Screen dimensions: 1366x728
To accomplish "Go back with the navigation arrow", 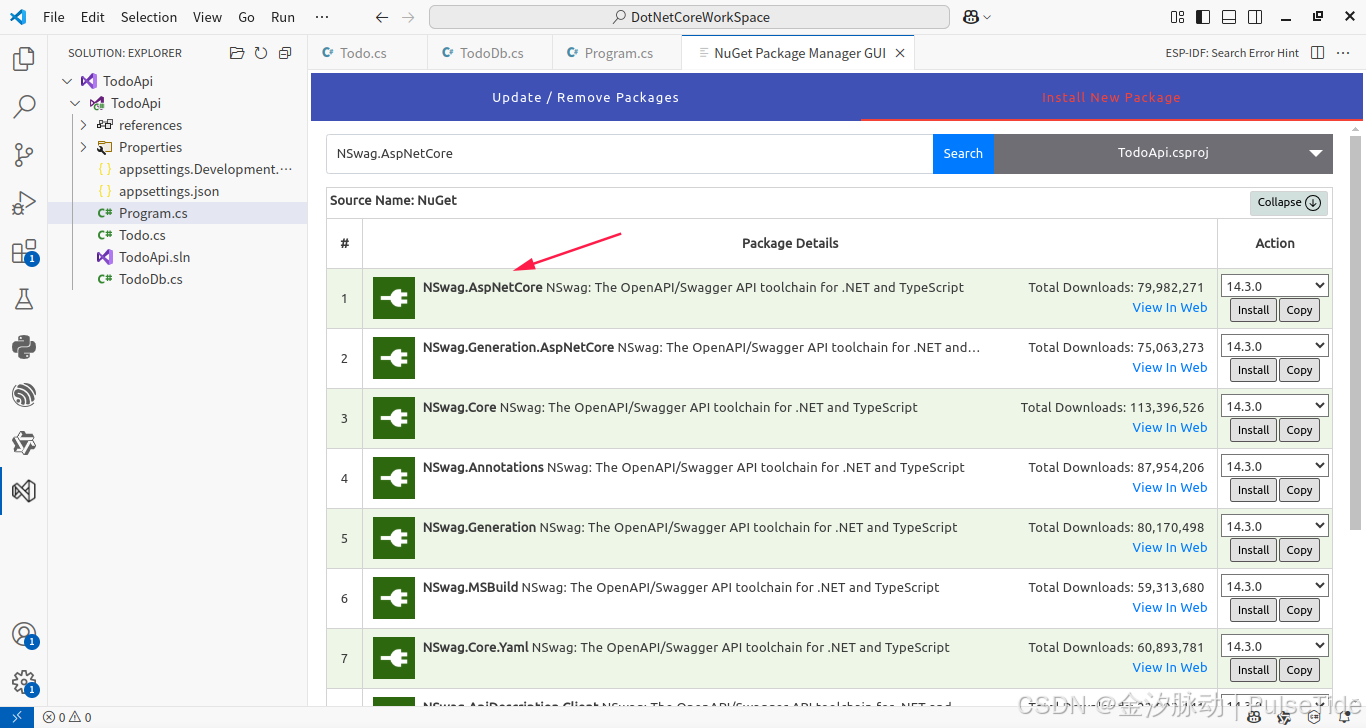I will (381, 17).
